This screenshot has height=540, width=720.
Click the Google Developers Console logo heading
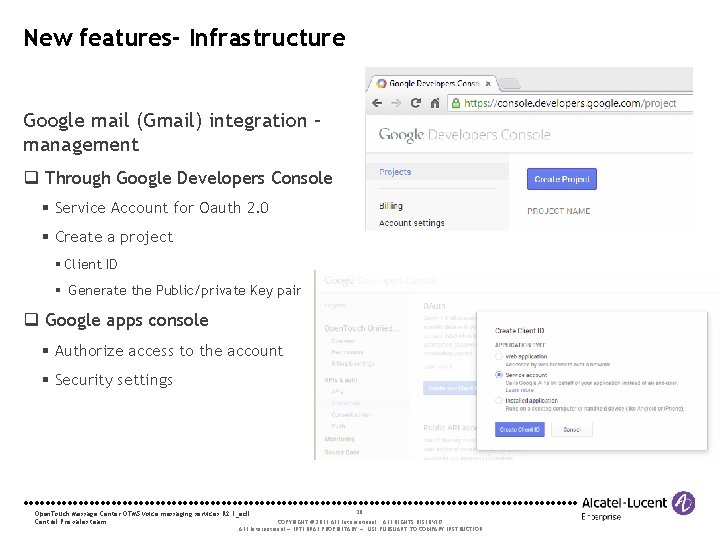(x=464, y=135)
